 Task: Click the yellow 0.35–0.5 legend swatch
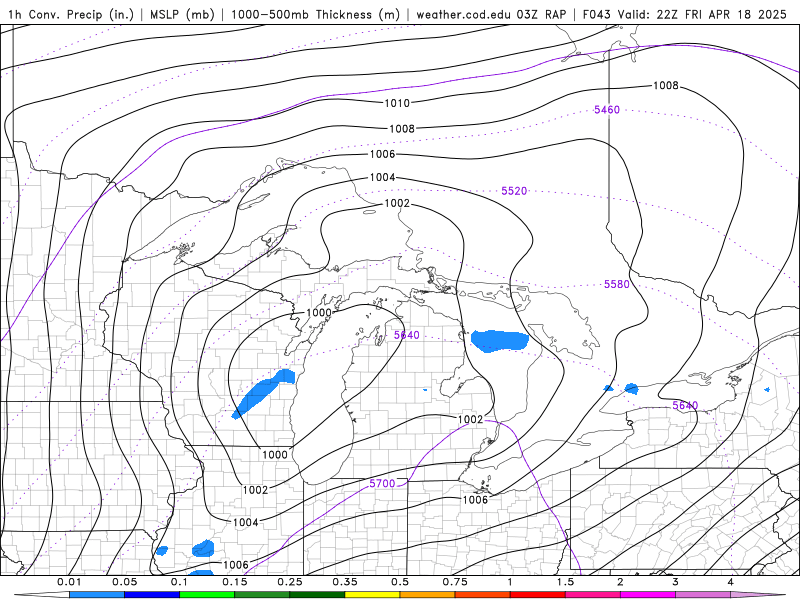pyautogui.click(x=372, y=595)
